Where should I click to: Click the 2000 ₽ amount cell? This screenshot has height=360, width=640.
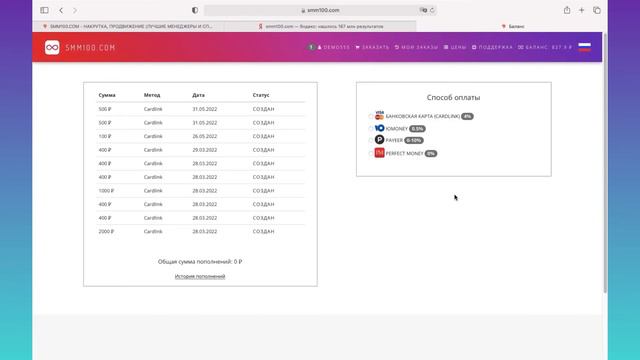click(106, 231)
